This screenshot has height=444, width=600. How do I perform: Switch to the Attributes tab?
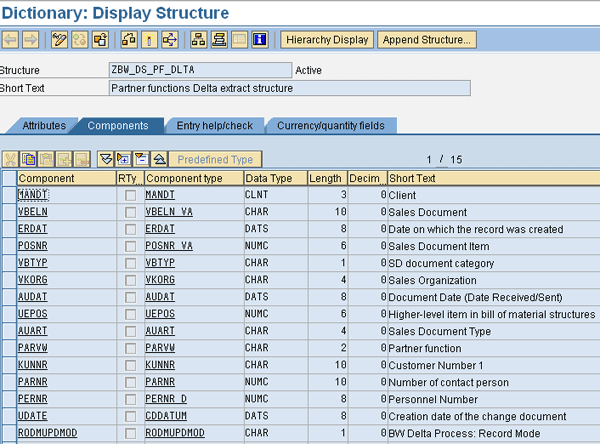pyautogui.click(x=43, y=126)
